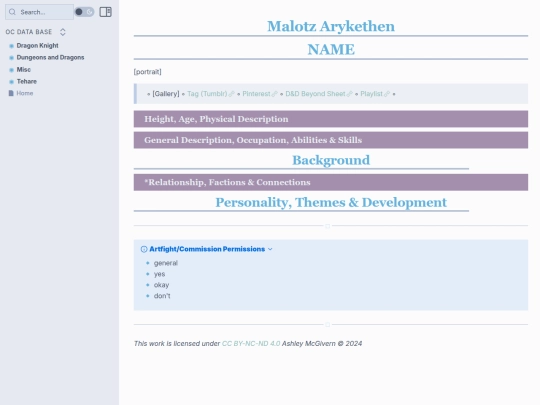Open the D&D Beyond Sheet link
Screen dimensions: 540x405
tap(315, 94)
